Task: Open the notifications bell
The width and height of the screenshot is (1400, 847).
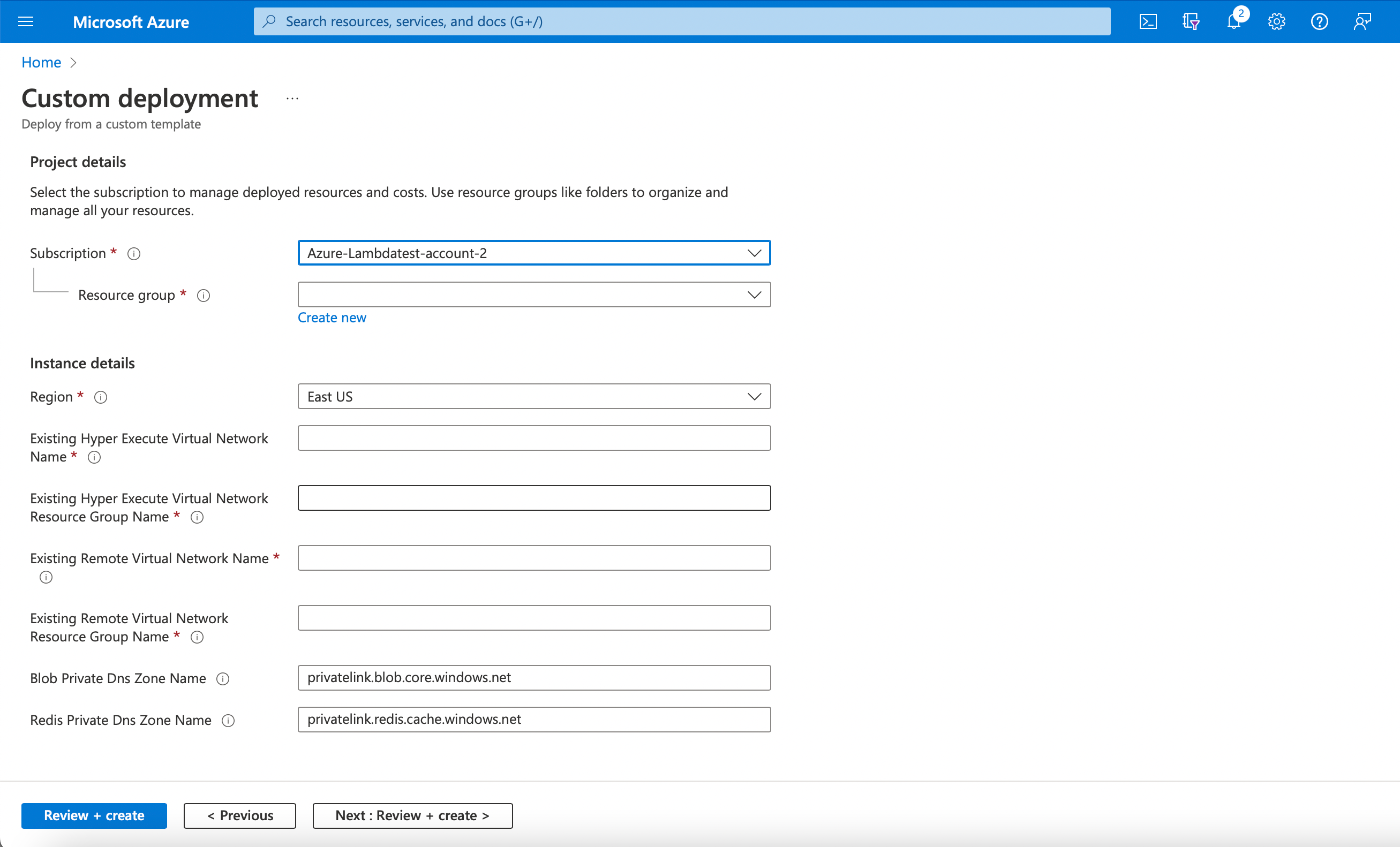Action: tap(1233, 21)
